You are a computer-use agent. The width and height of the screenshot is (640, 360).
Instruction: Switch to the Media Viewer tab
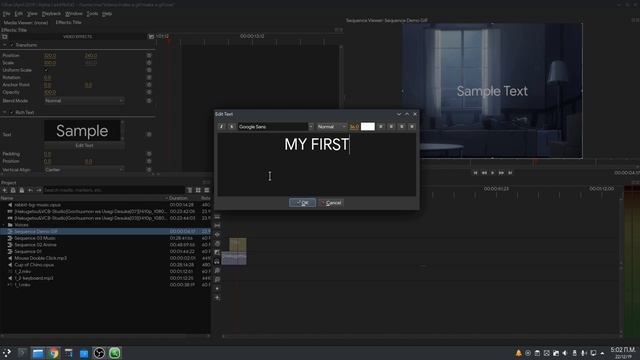(x=26, y=23)
